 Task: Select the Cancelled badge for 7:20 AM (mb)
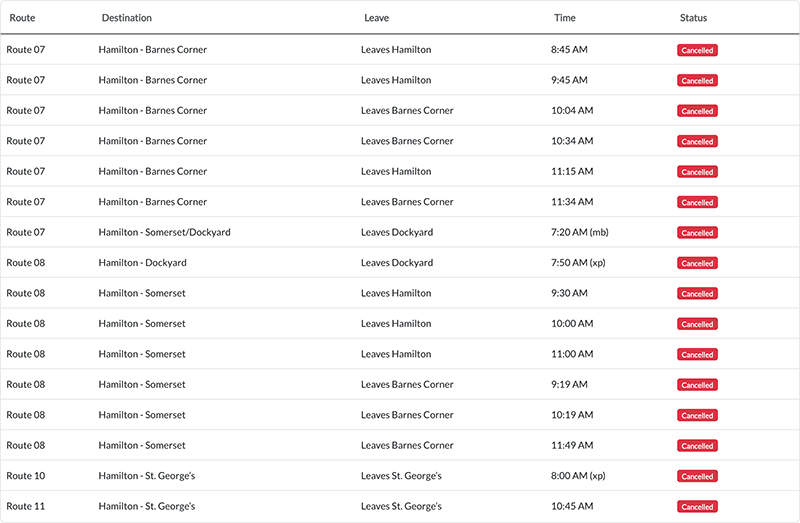click(x=697, y=233)
